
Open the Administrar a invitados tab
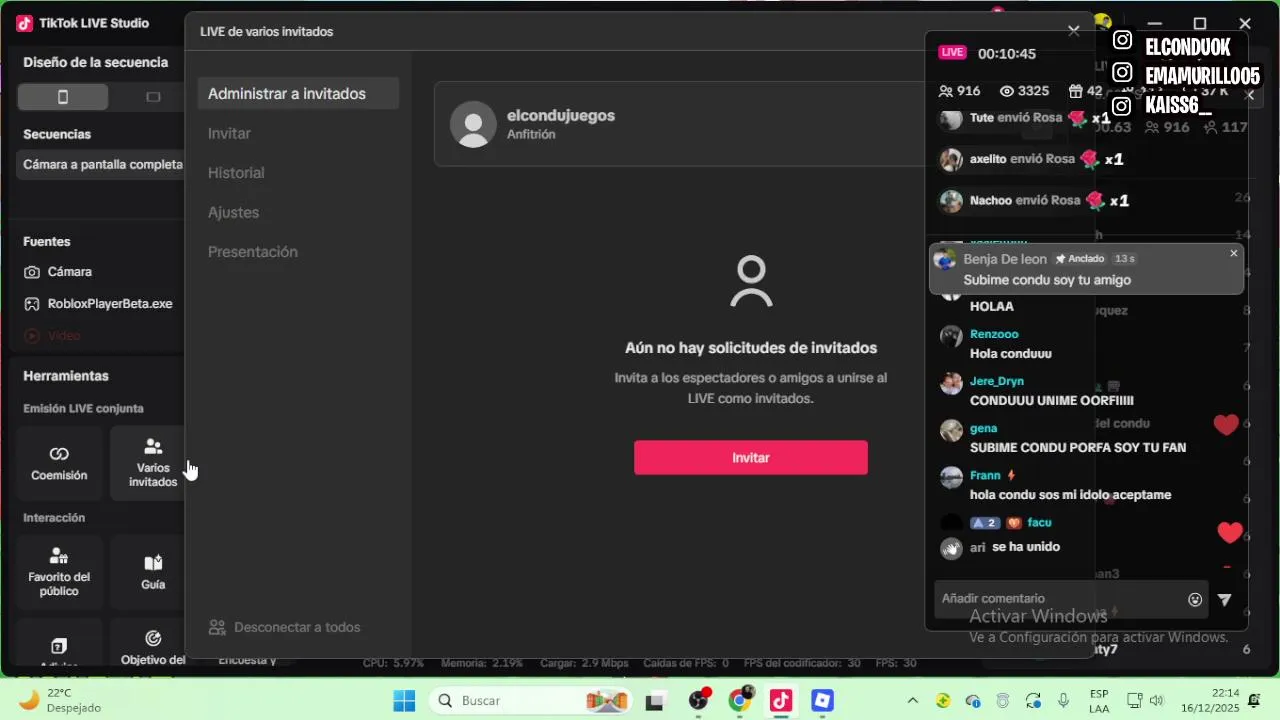click(298, 94)
